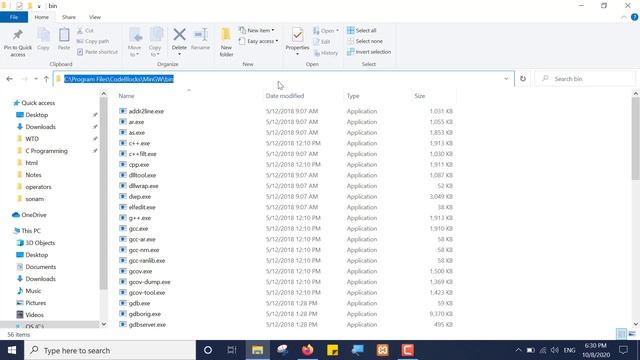
Task: Click History in the Open group
Action: (x=326, y=53)
